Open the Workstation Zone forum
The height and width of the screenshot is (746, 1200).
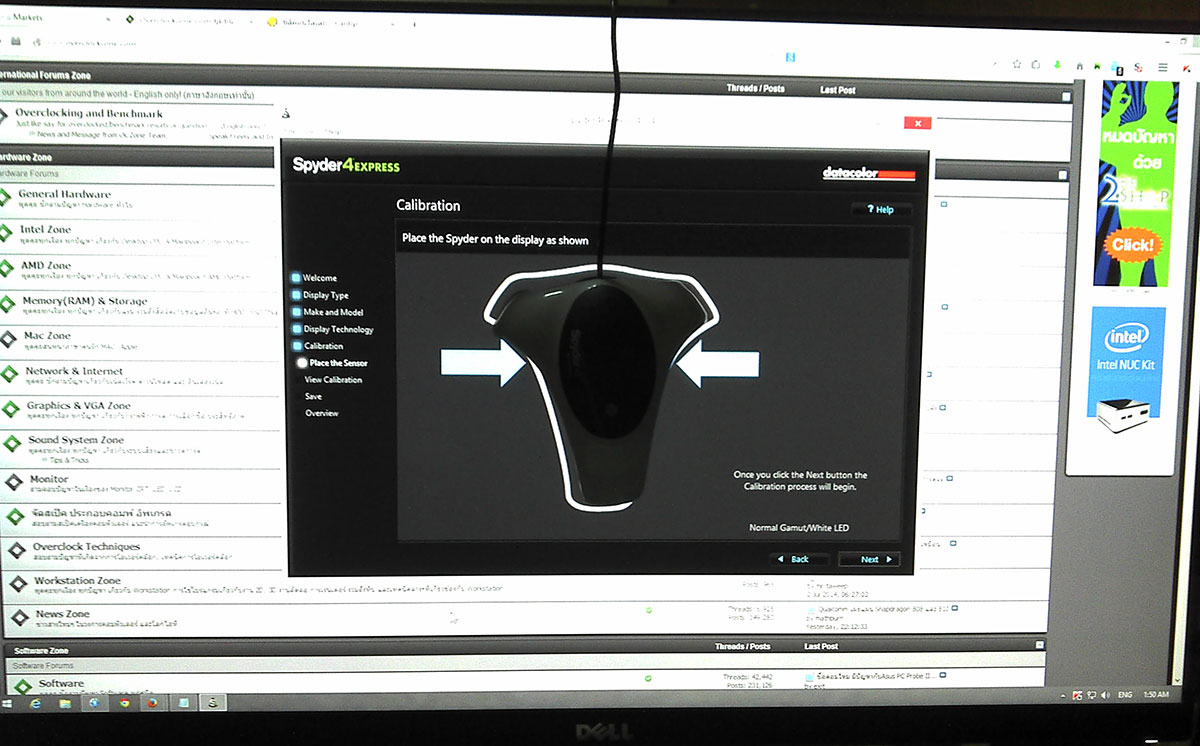click(77, 580)
